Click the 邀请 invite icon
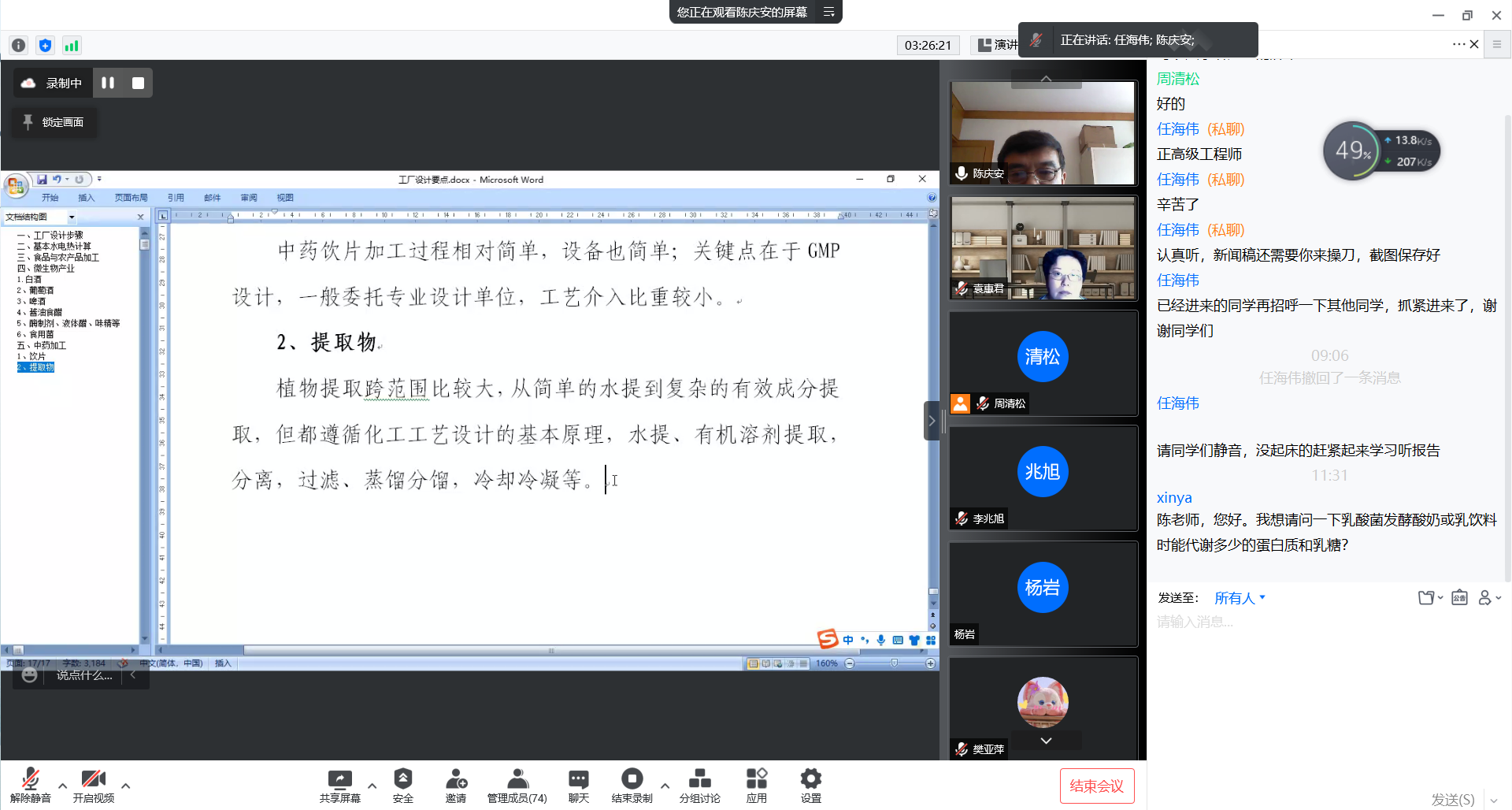 click(456, 779)
